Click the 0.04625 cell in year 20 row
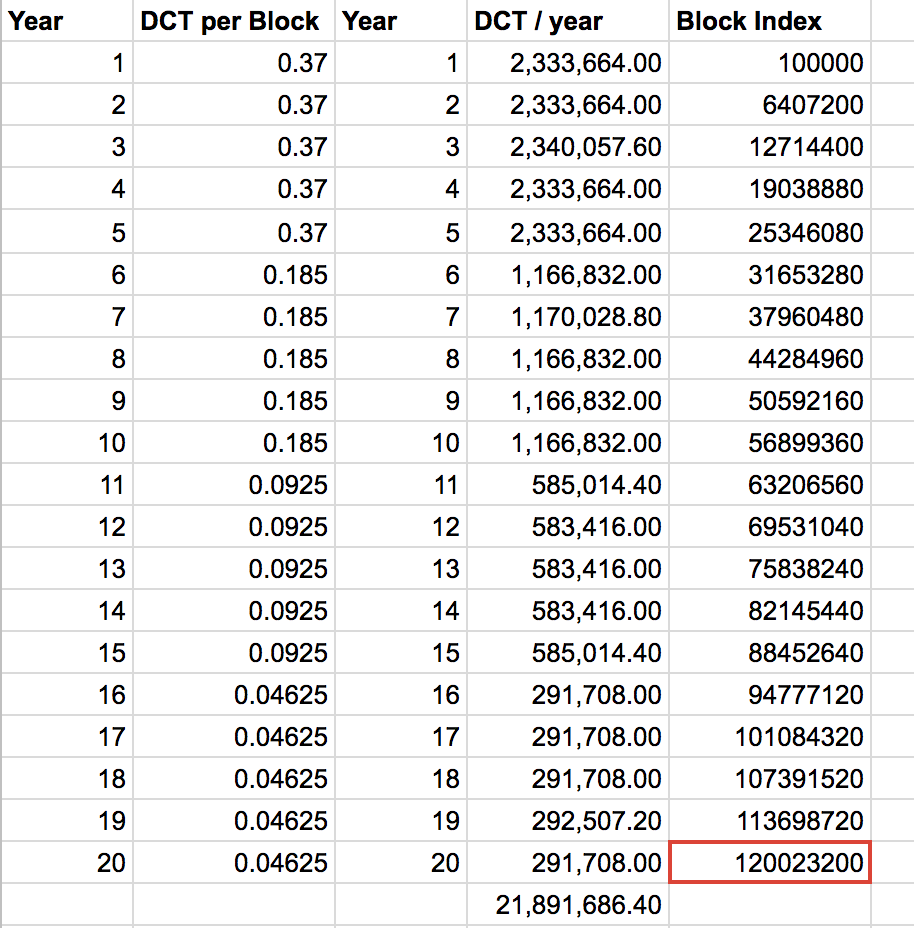Screen dimensions: 914x928 (x=234, y=863)
